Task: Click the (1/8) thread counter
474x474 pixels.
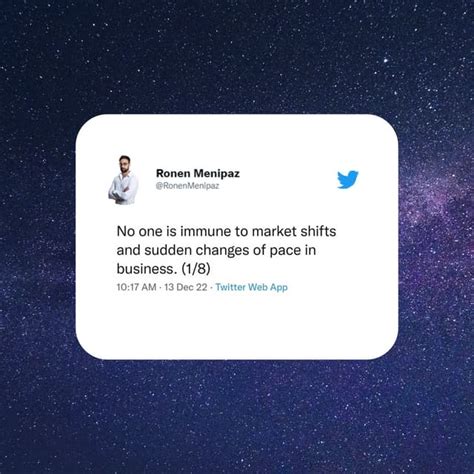Action: click(196, 269)
